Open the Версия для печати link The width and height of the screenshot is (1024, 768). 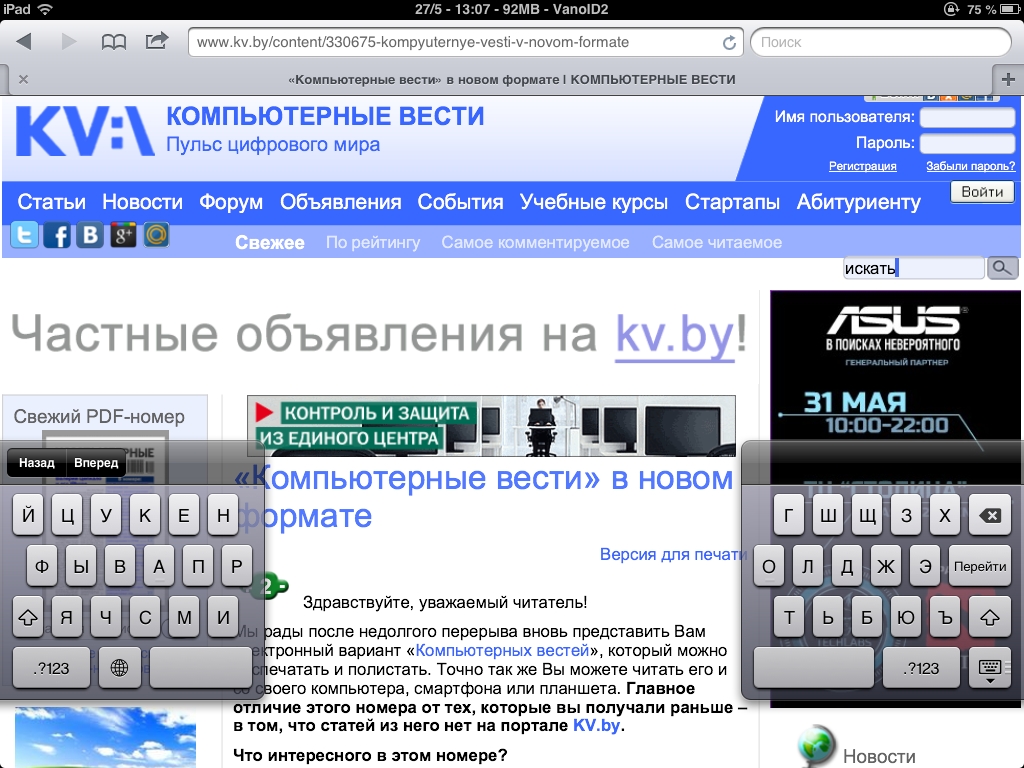[673, 554]
